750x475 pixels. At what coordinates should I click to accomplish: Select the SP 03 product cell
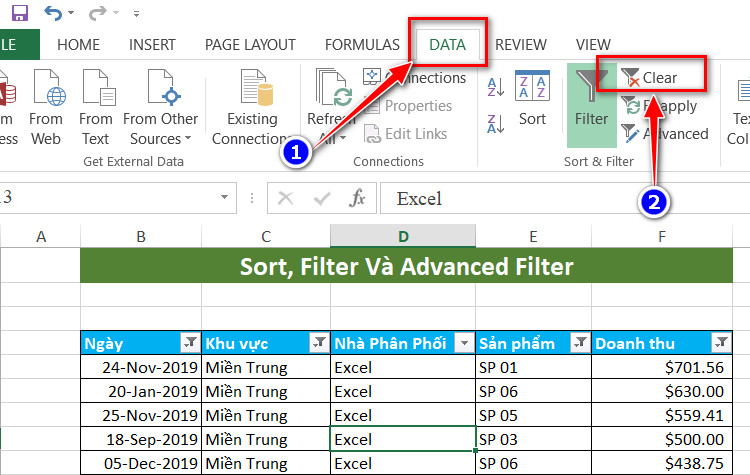(x=533, y=439)
